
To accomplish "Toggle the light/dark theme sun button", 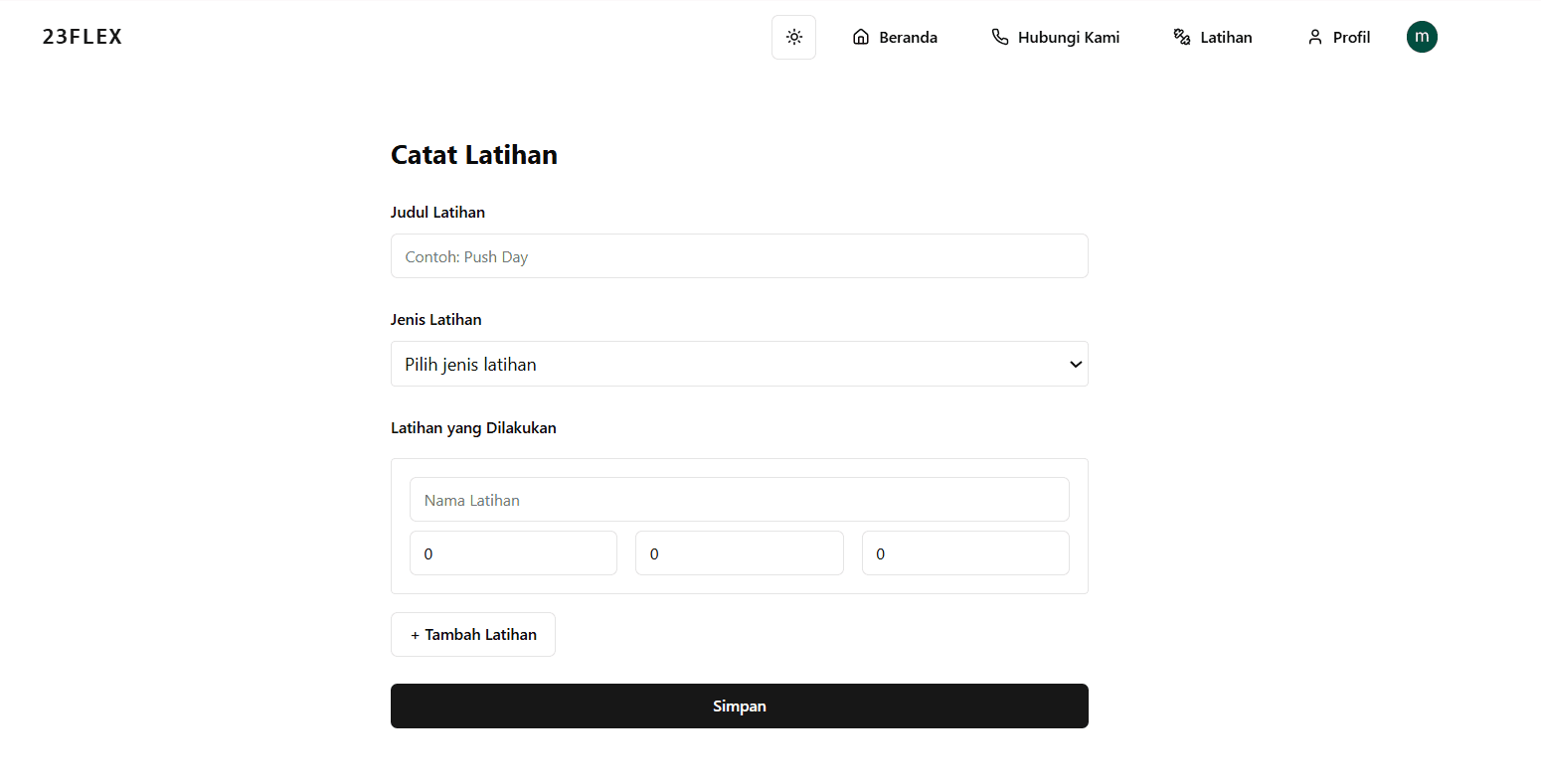I will pyautogui.click(x=793, y=37).
